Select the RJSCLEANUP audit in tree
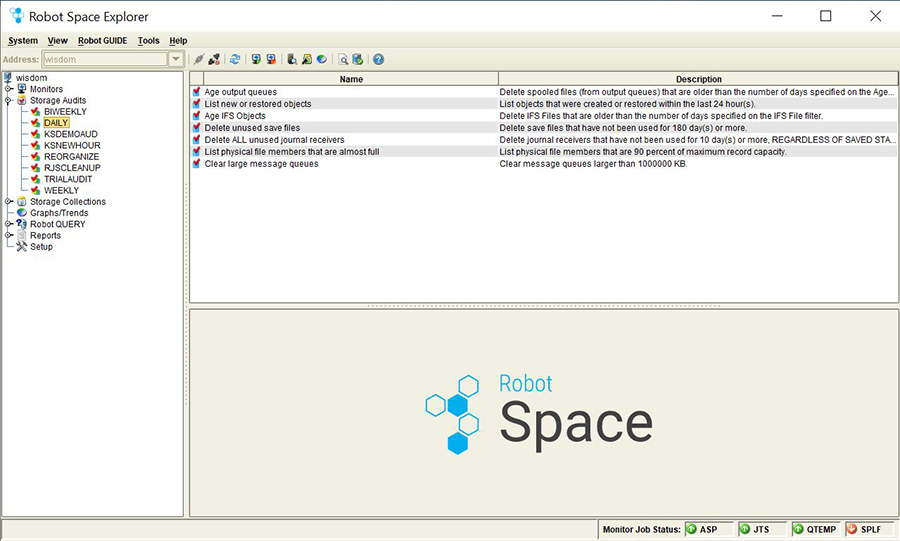This screenshot has width=900, height=541. (72, 168)
